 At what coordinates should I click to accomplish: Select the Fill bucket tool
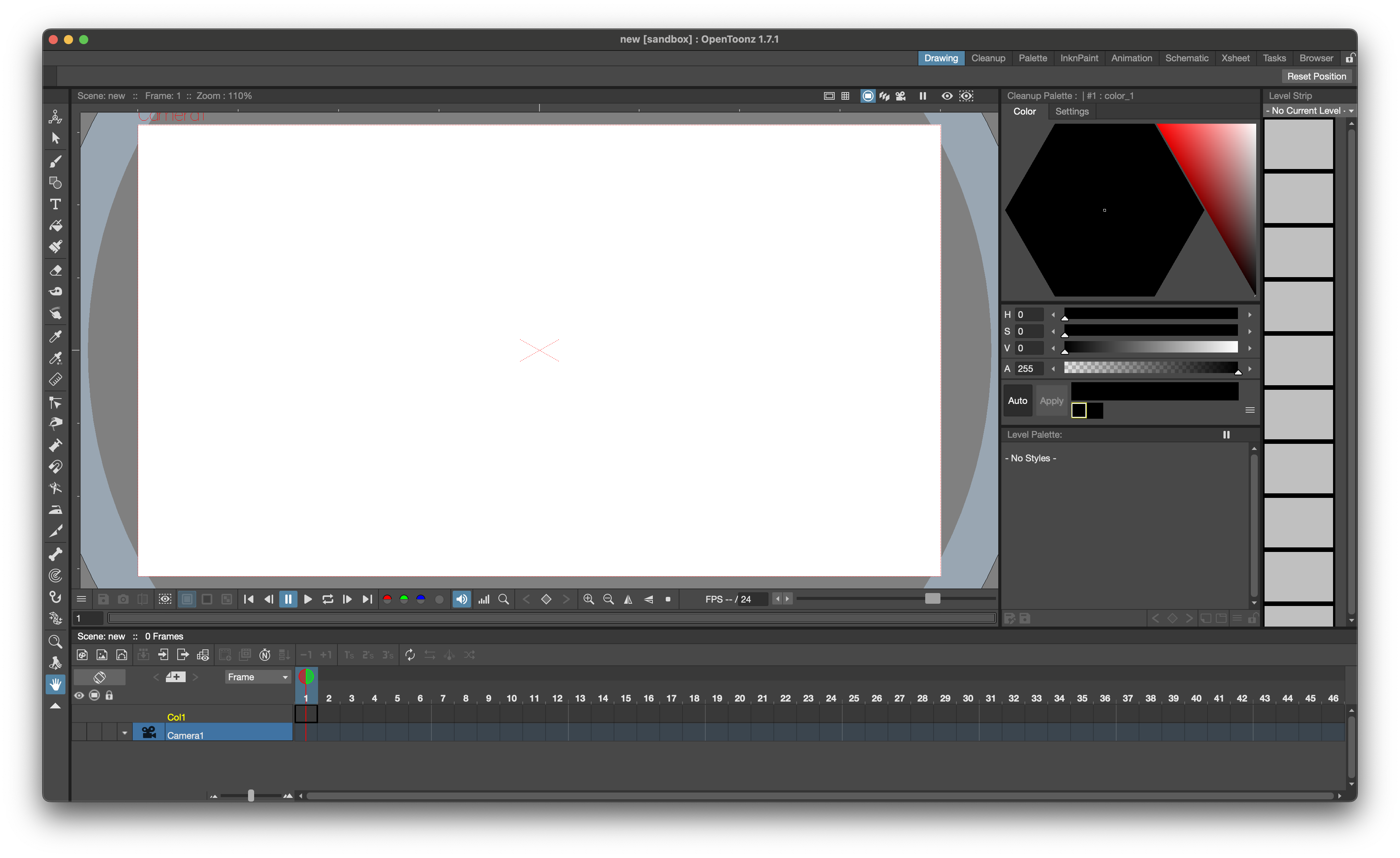point(55,226)
